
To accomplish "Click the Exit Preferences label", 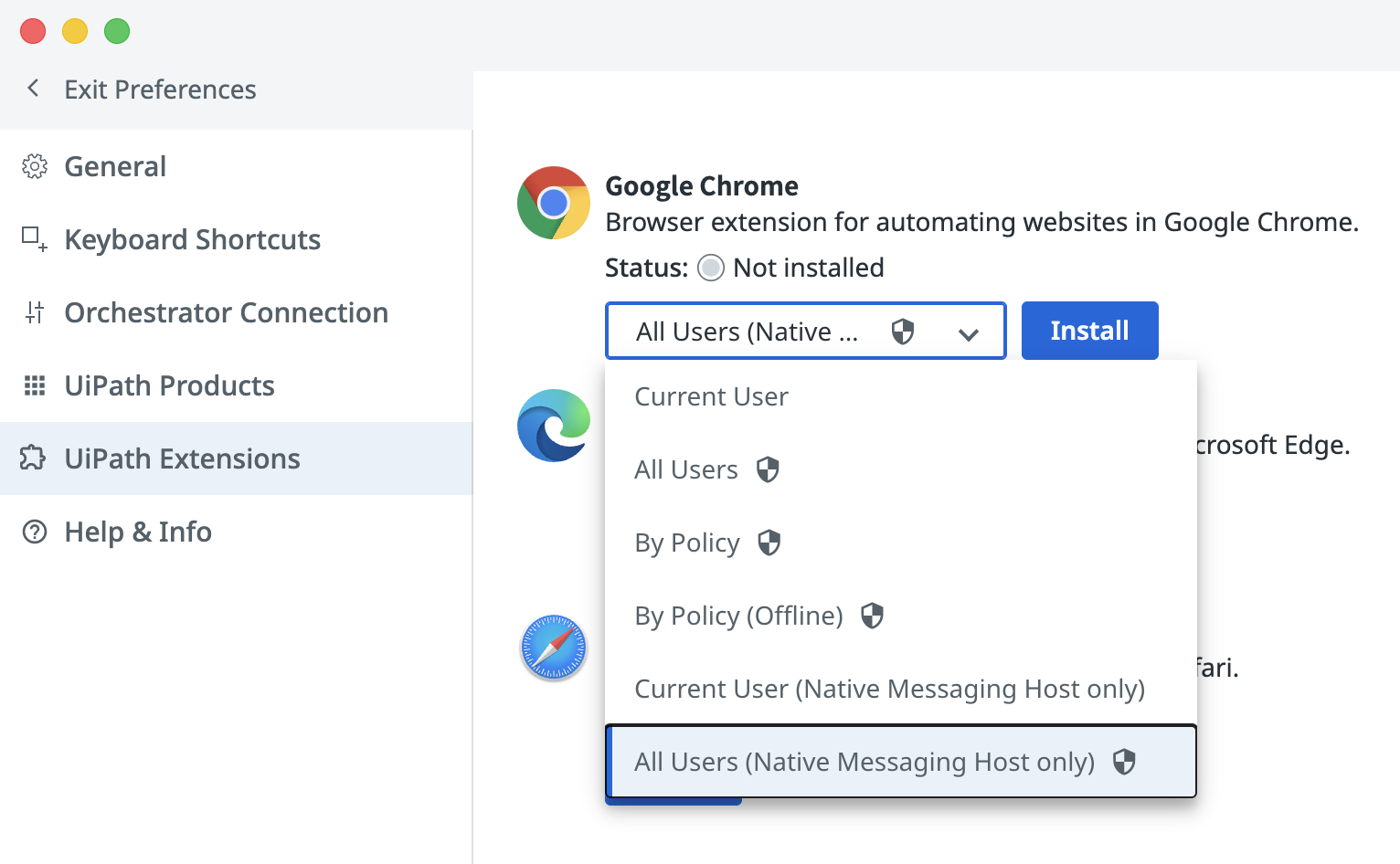I will pos(160,90).
